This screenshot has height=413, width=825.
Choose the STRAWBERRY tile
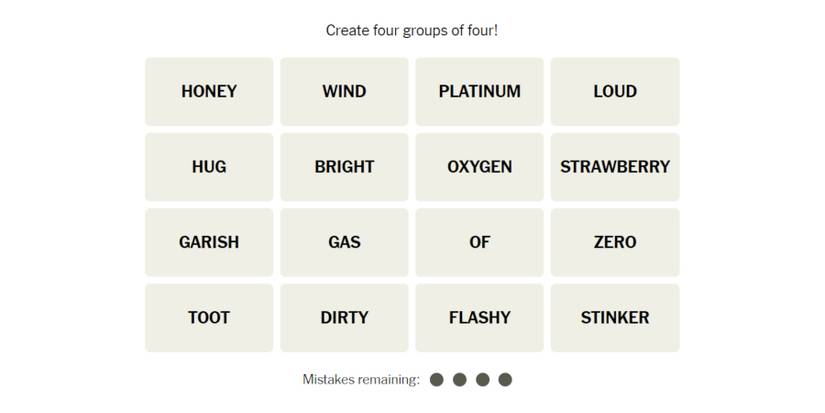click(614, 167)
